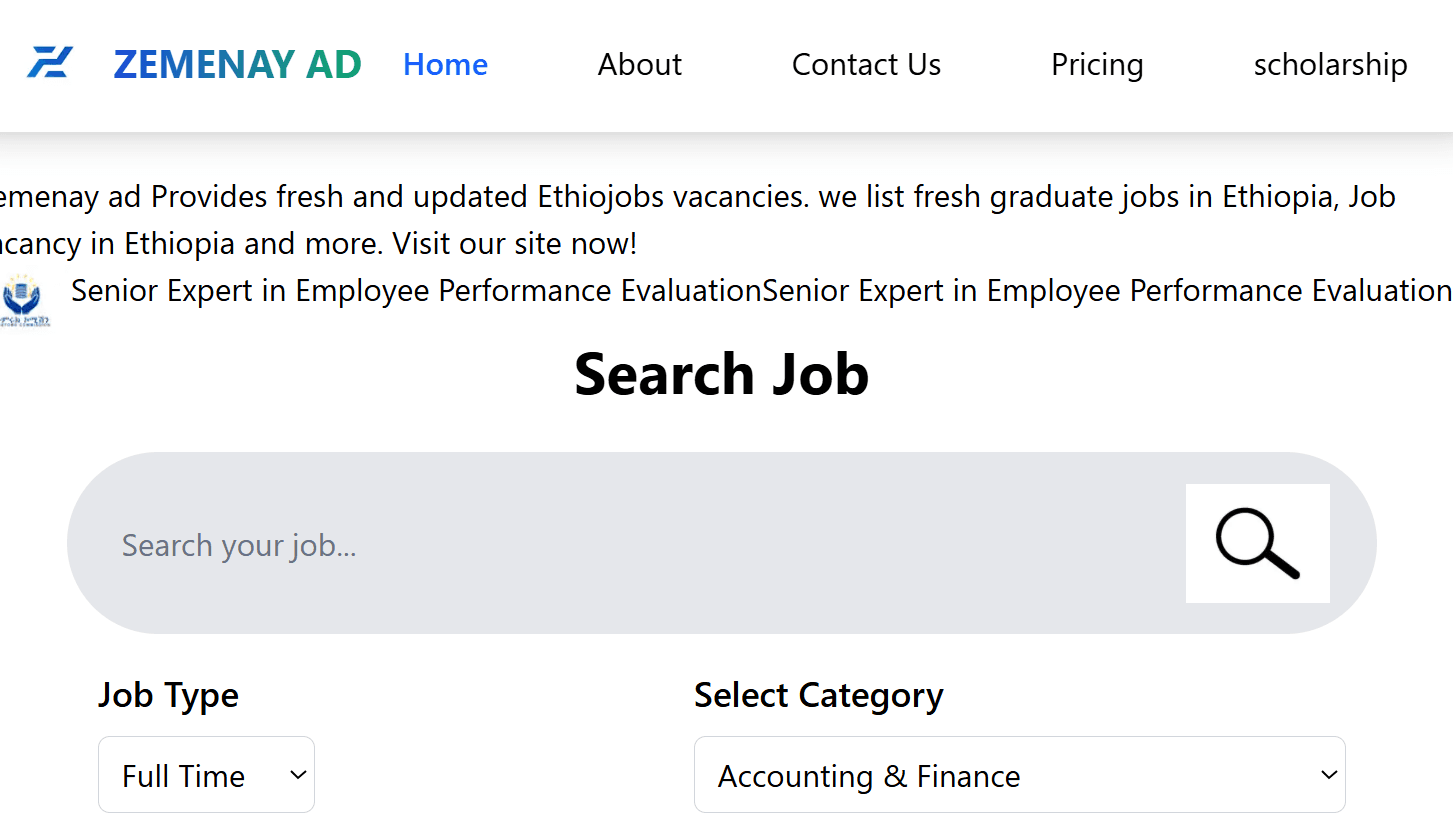The width and height of the screenshot is (1453, 823).
Task: Select the Home menu item
Action: [x=445, y=64]
